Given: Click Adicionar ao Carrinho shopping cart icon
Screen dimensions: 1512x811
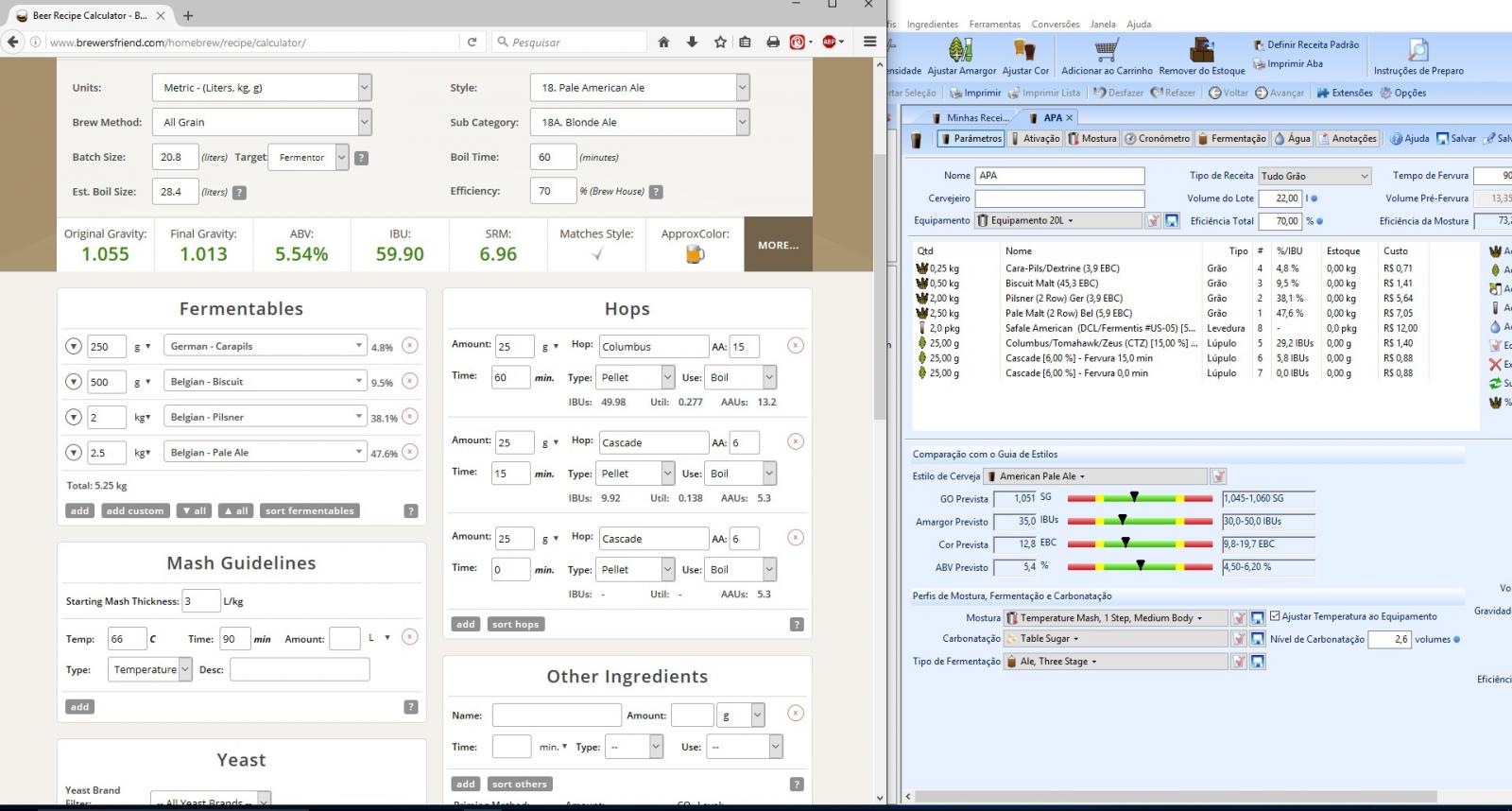Looking at the screenshot, I should click(x=1107, y=49).
